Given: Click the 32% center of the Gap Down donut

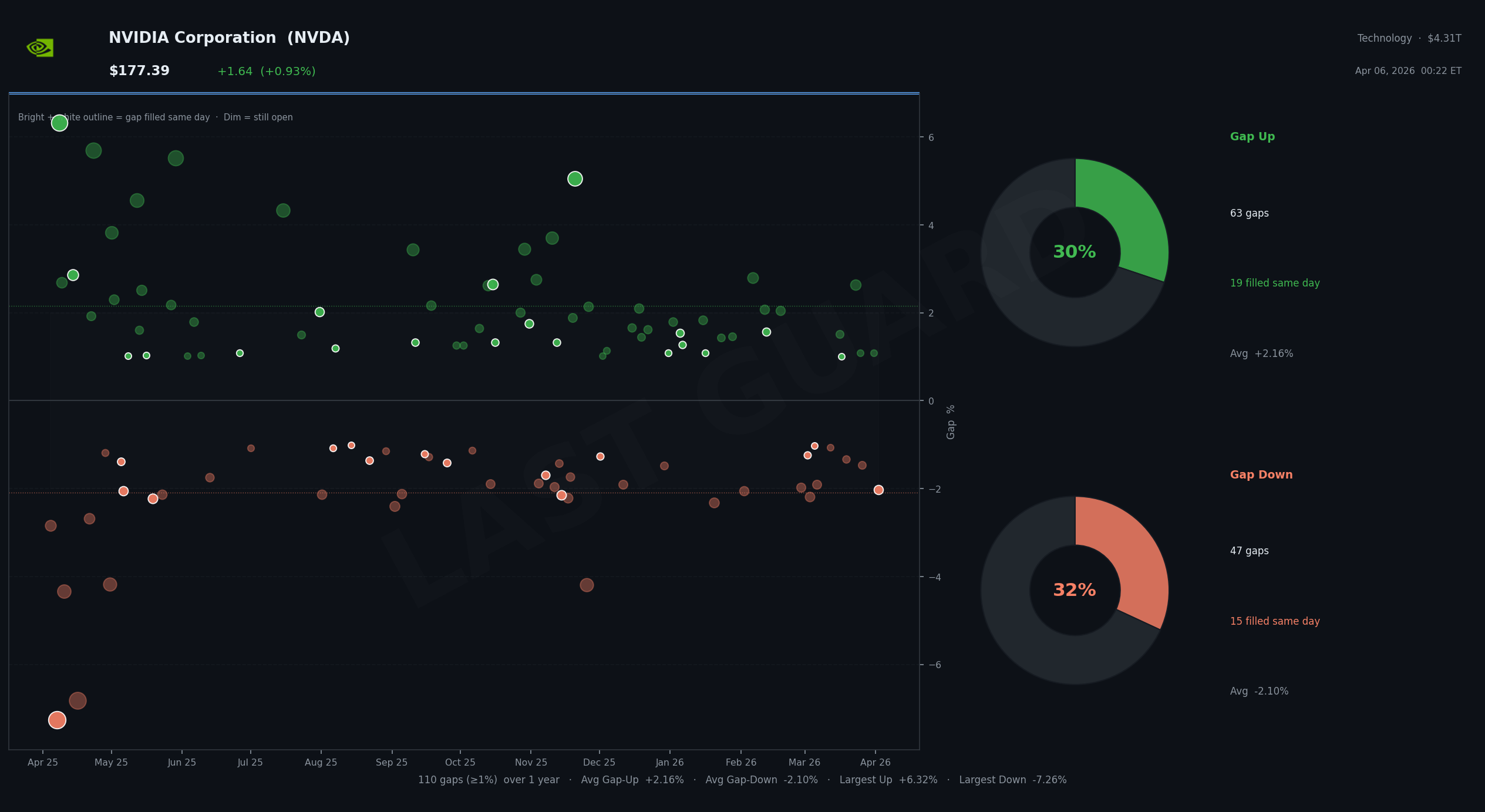Looking at the screenshot, I should (x=1075, y=591).
